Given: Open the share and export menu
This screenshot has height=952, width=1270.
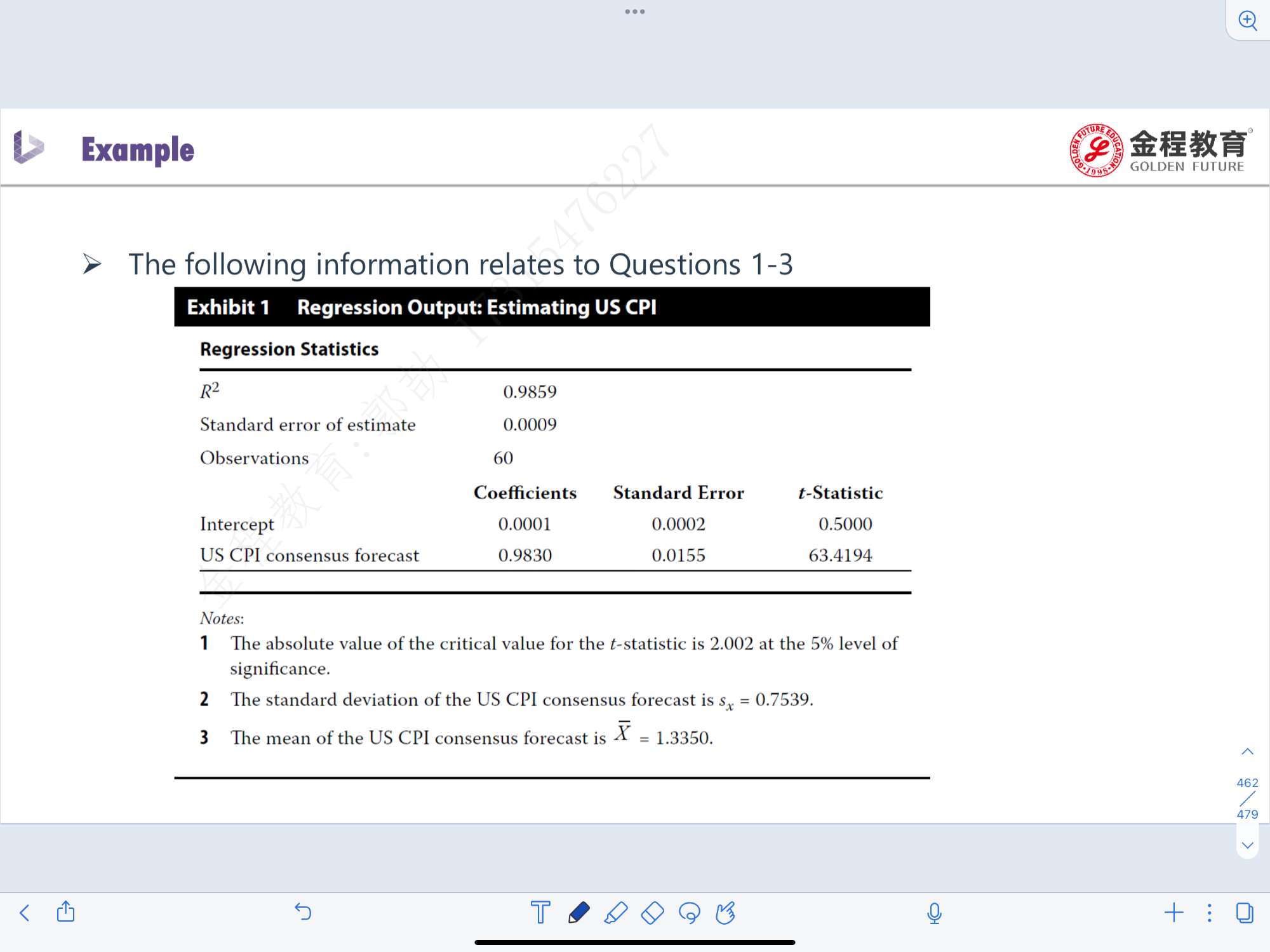Looking at the screenshot, I should [x=65, y=912].
